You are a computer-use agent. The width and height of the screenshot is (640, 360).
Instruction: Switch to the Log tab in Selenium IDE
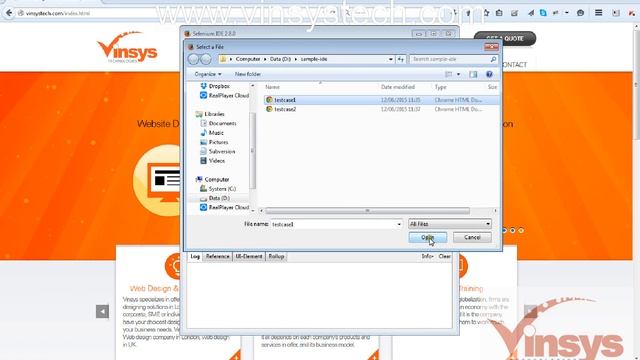(195, 256)
